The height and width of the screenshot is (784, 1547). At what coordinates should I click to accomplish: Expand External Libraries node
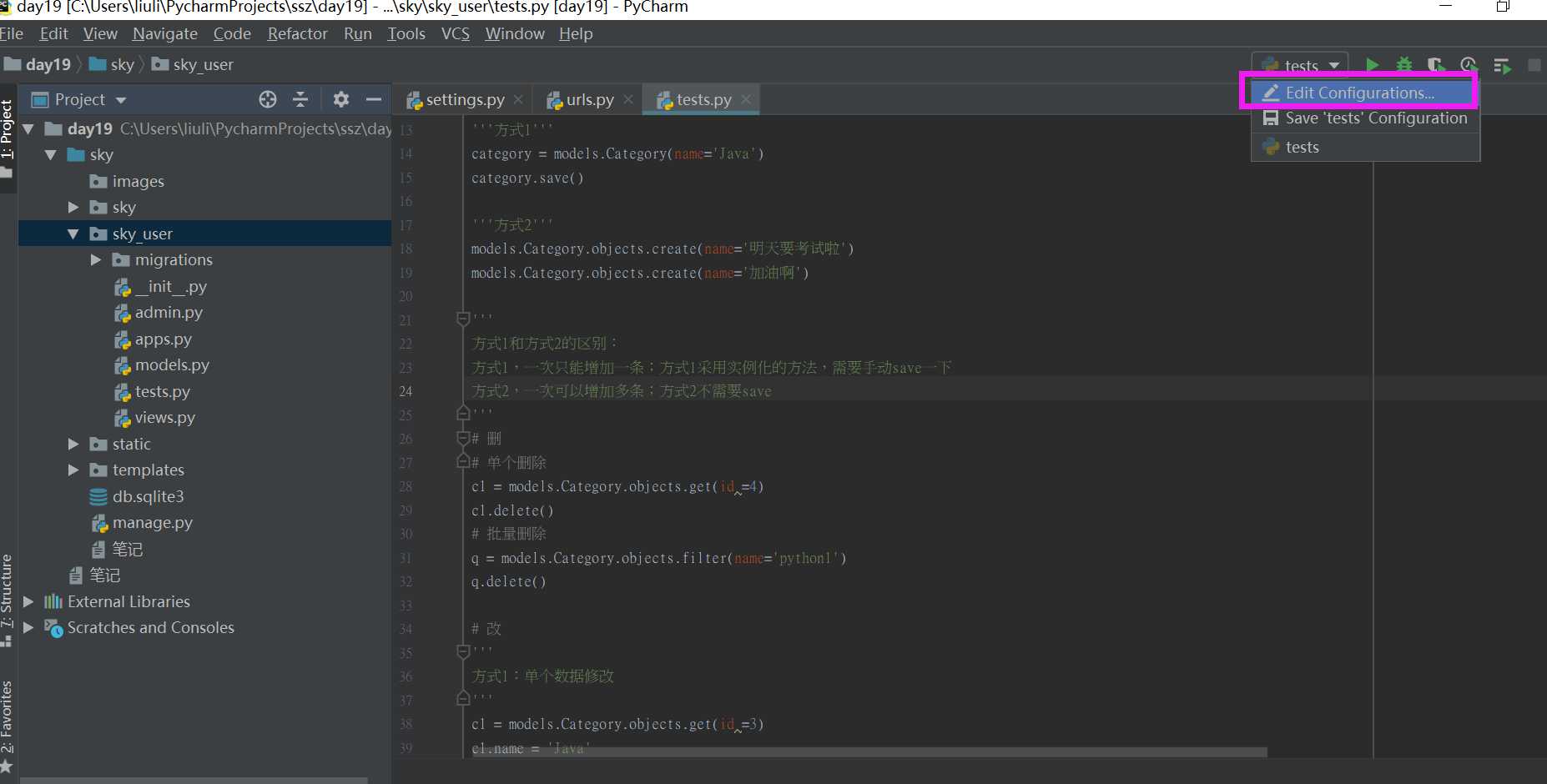(29, 601)
